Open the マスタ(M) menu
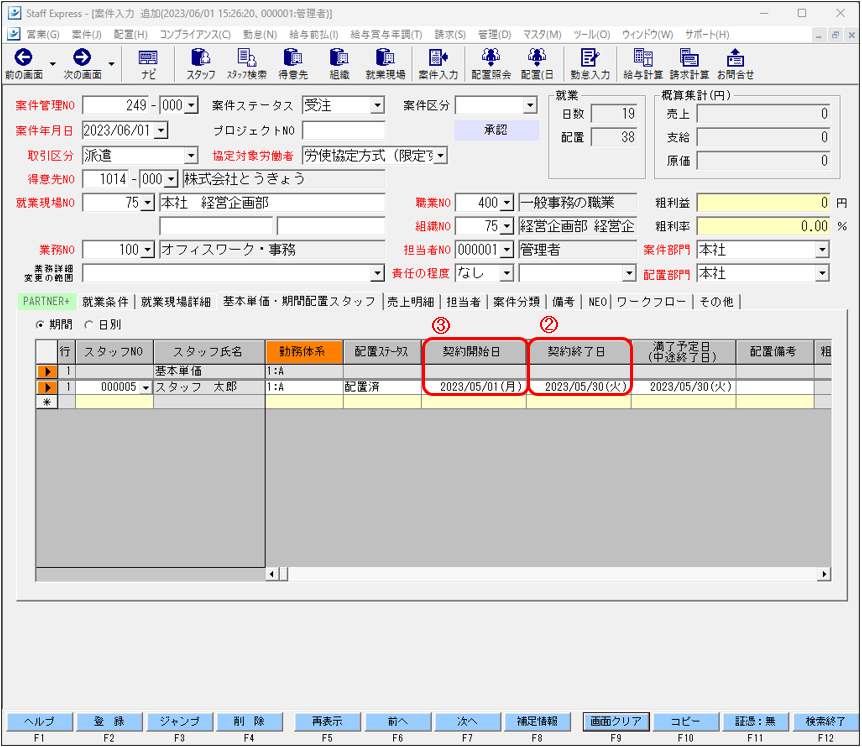 click(542, 35)
